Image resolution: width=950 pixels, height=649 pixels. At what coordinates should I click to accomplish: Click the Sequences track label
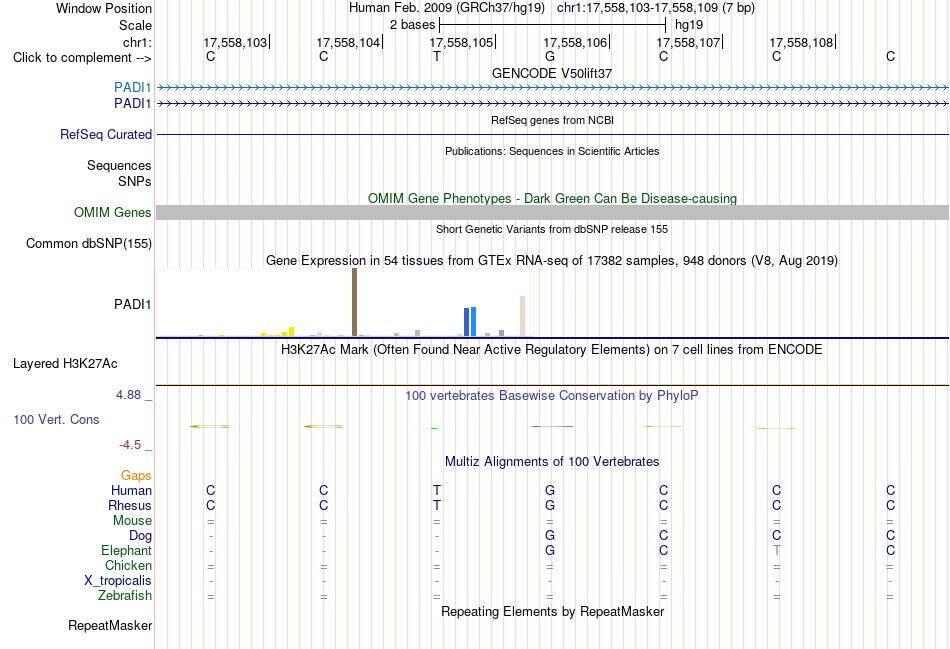point(119,165)
